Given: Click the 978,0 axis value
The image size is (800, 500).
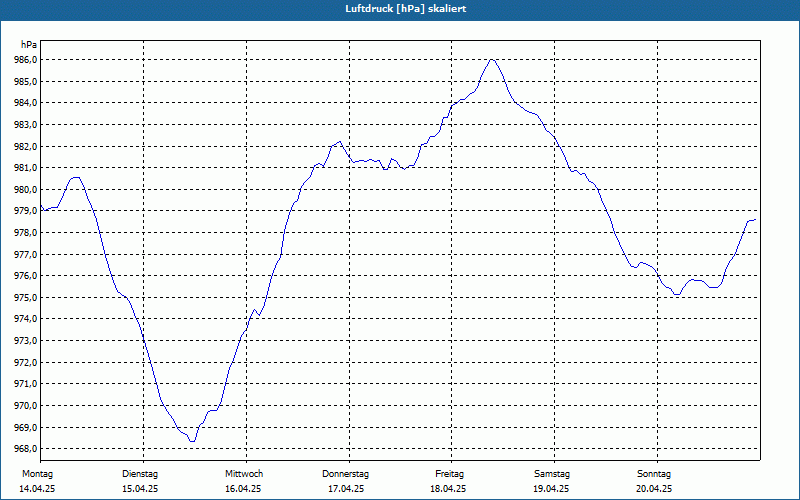Looking at the screenshot, I should (25, 233).
